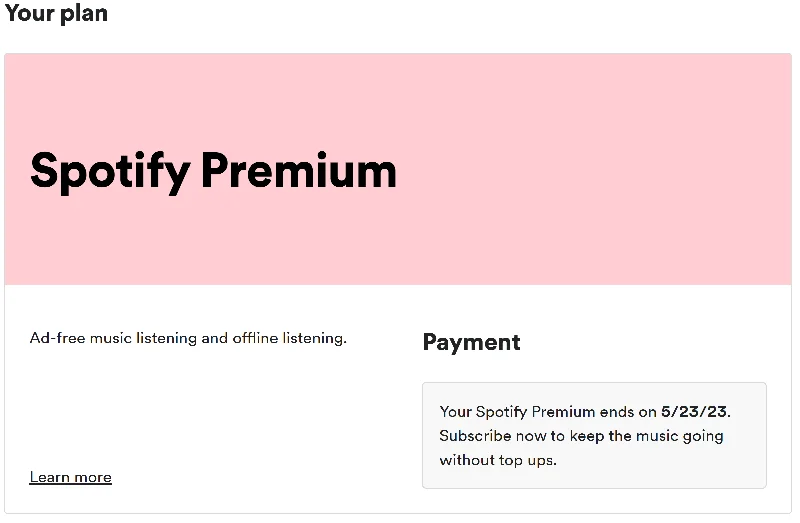
Task: Select the Ad-free music listening description
Action: point(188,338)
